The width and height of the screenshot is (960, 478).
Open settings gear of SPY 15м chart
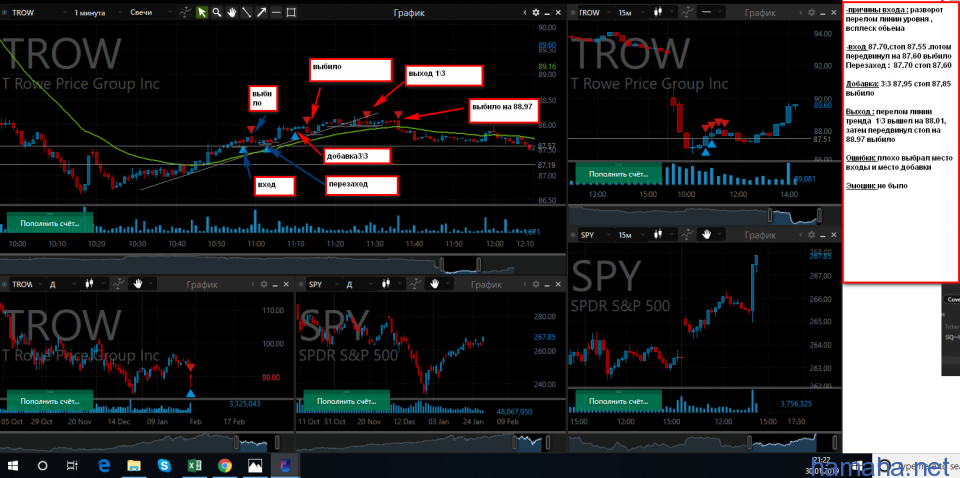coord(812,234)
